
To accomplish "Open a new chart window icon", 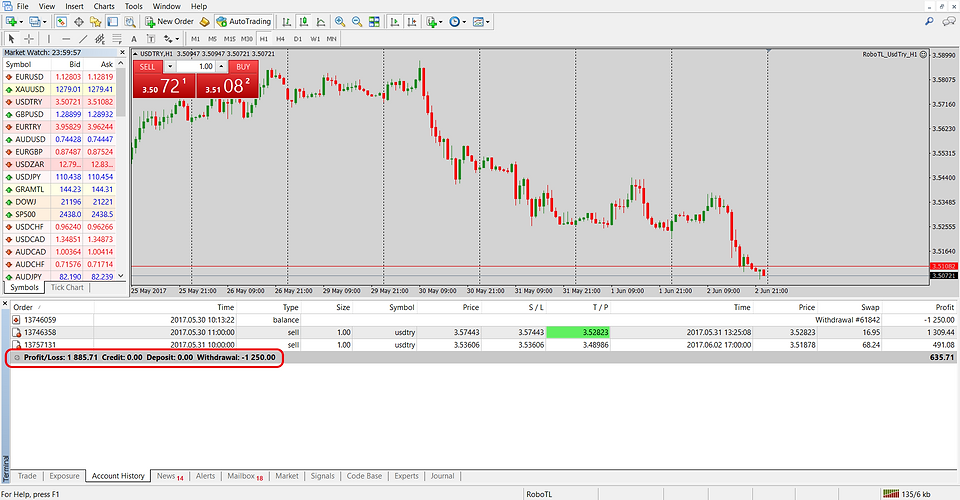I will (10, 21).
